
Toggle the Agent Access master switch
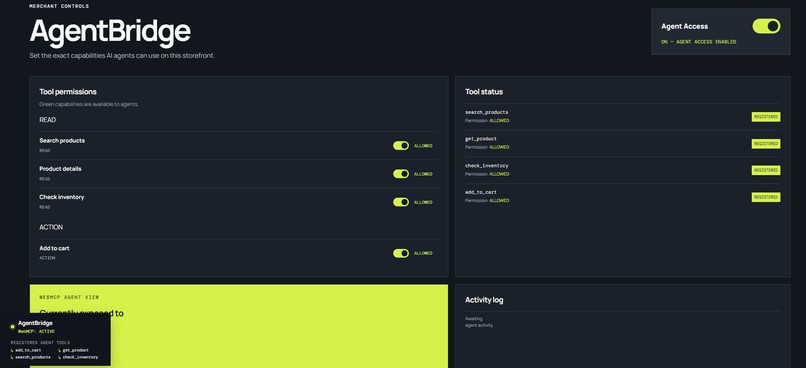coord(766,26)
